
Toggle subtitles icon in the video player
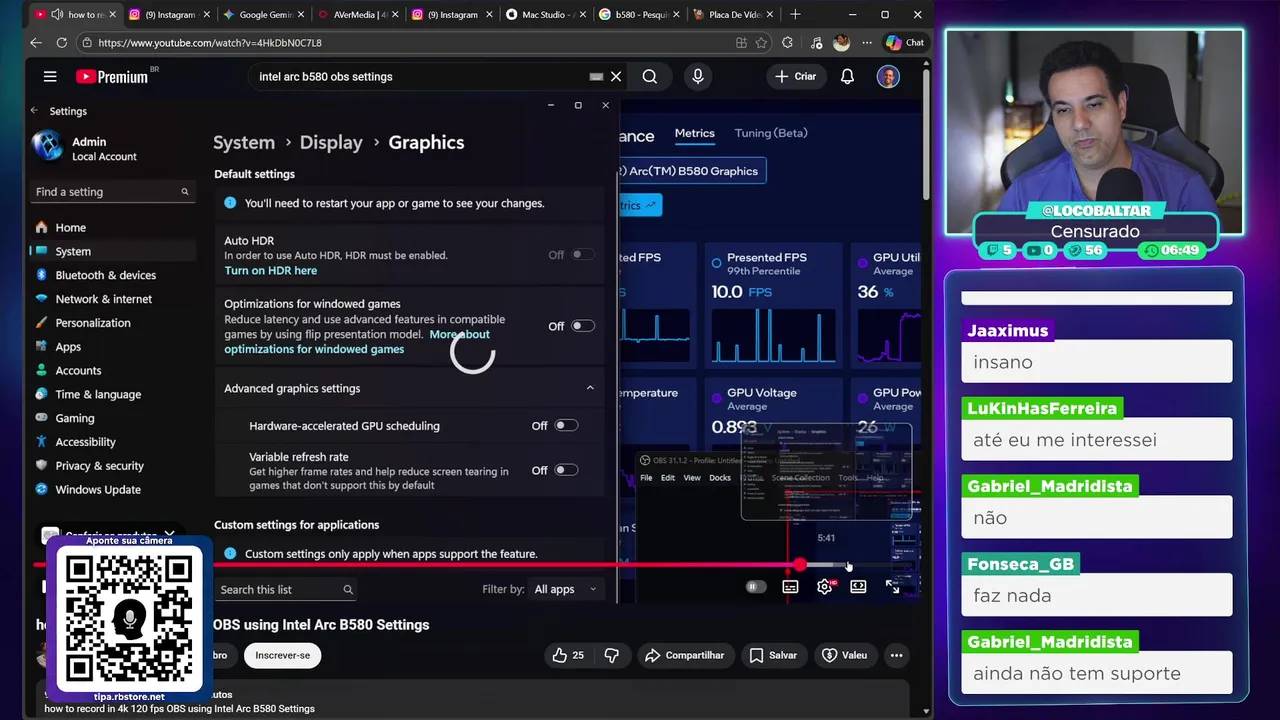pyautogui.click(x=790, y=587)
